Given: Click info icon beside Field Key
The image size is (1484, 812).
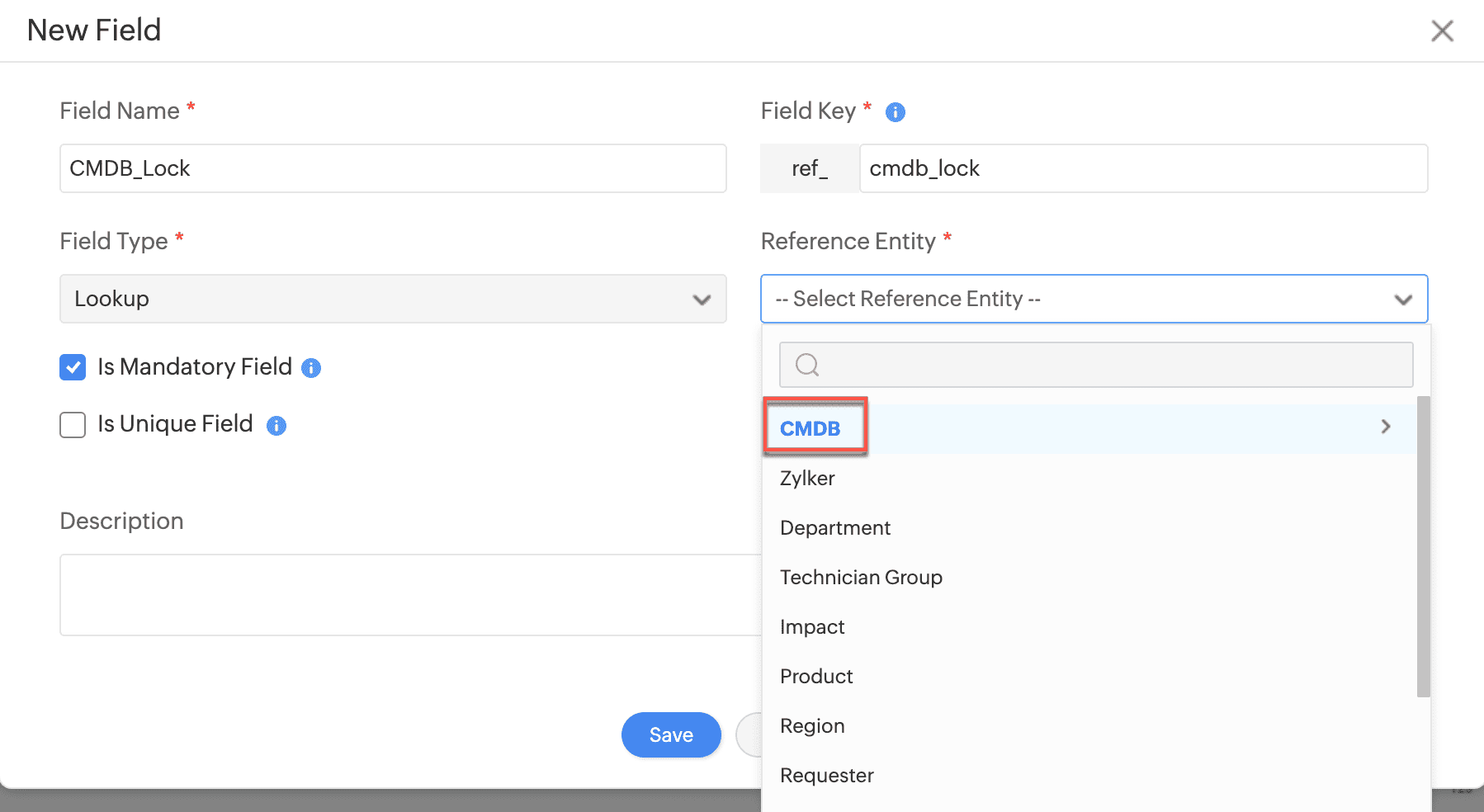Looking at the screenshot, I should click(895, 112).
